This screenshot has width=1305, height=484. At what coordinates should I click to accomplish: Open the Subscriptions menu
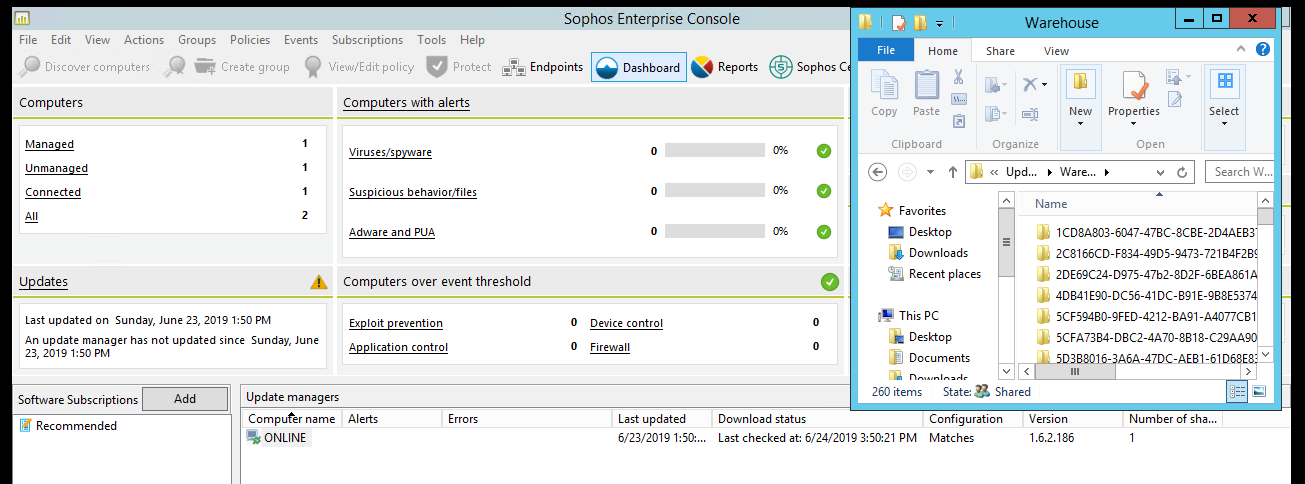[367, 40]
